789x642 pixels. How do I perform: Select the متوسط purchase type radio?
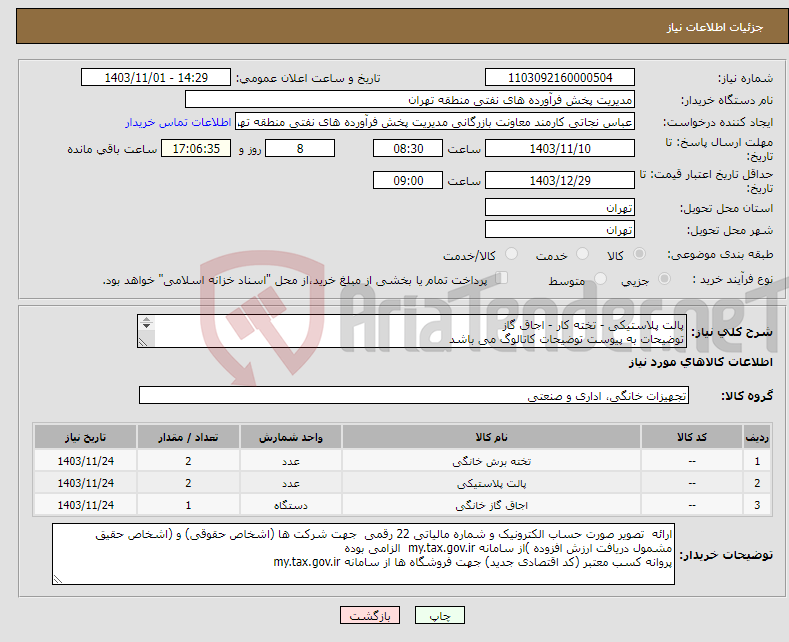tap(600, 279)
